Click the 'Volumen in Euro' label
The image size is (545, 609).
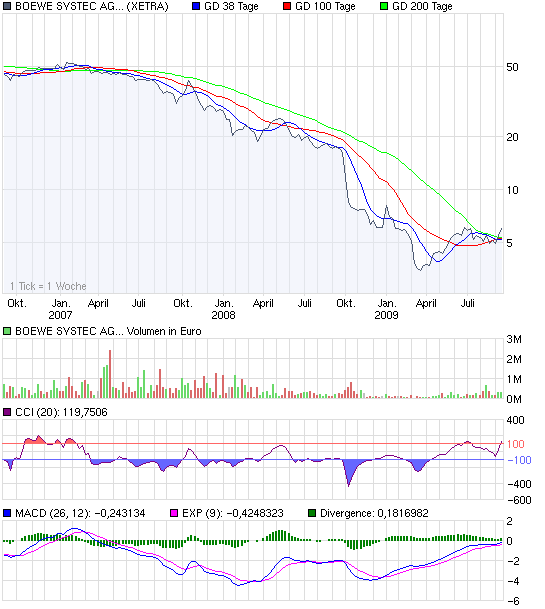pyautogui.click(x=164, y=331)
